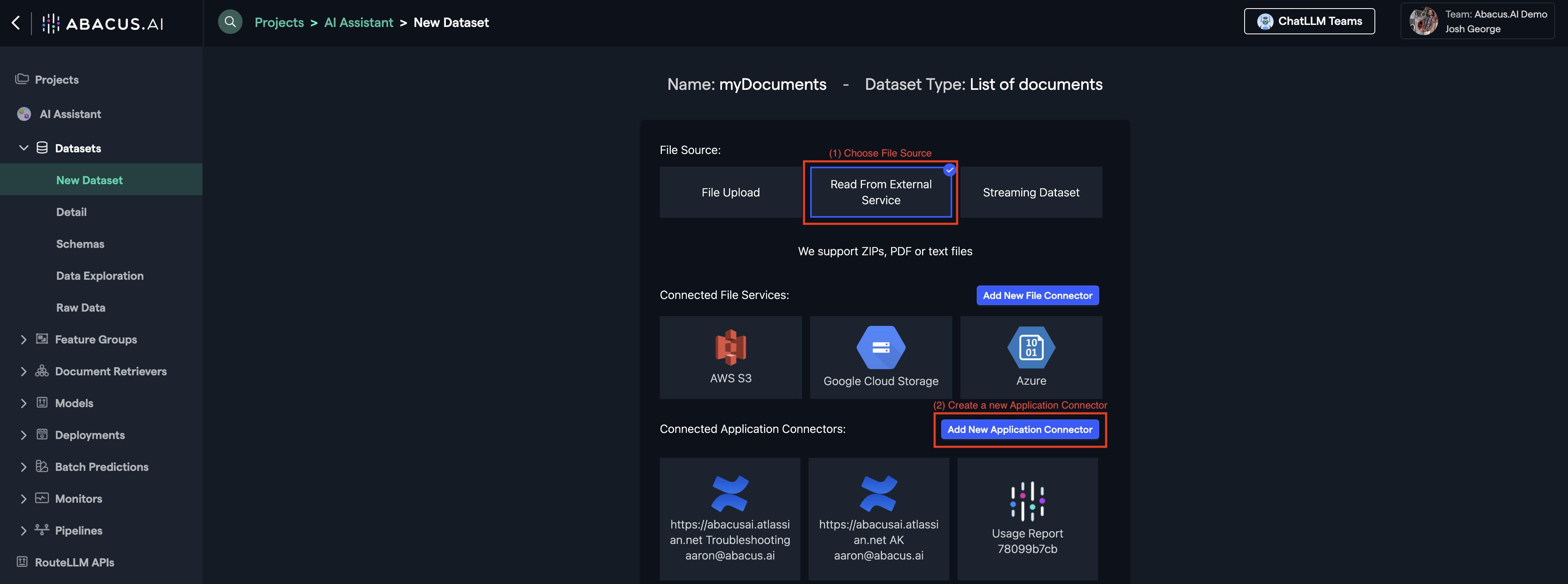This screenshot has height=584, width=1568.
Task: Click Add New File Connector
Action: pos(1037,295)
